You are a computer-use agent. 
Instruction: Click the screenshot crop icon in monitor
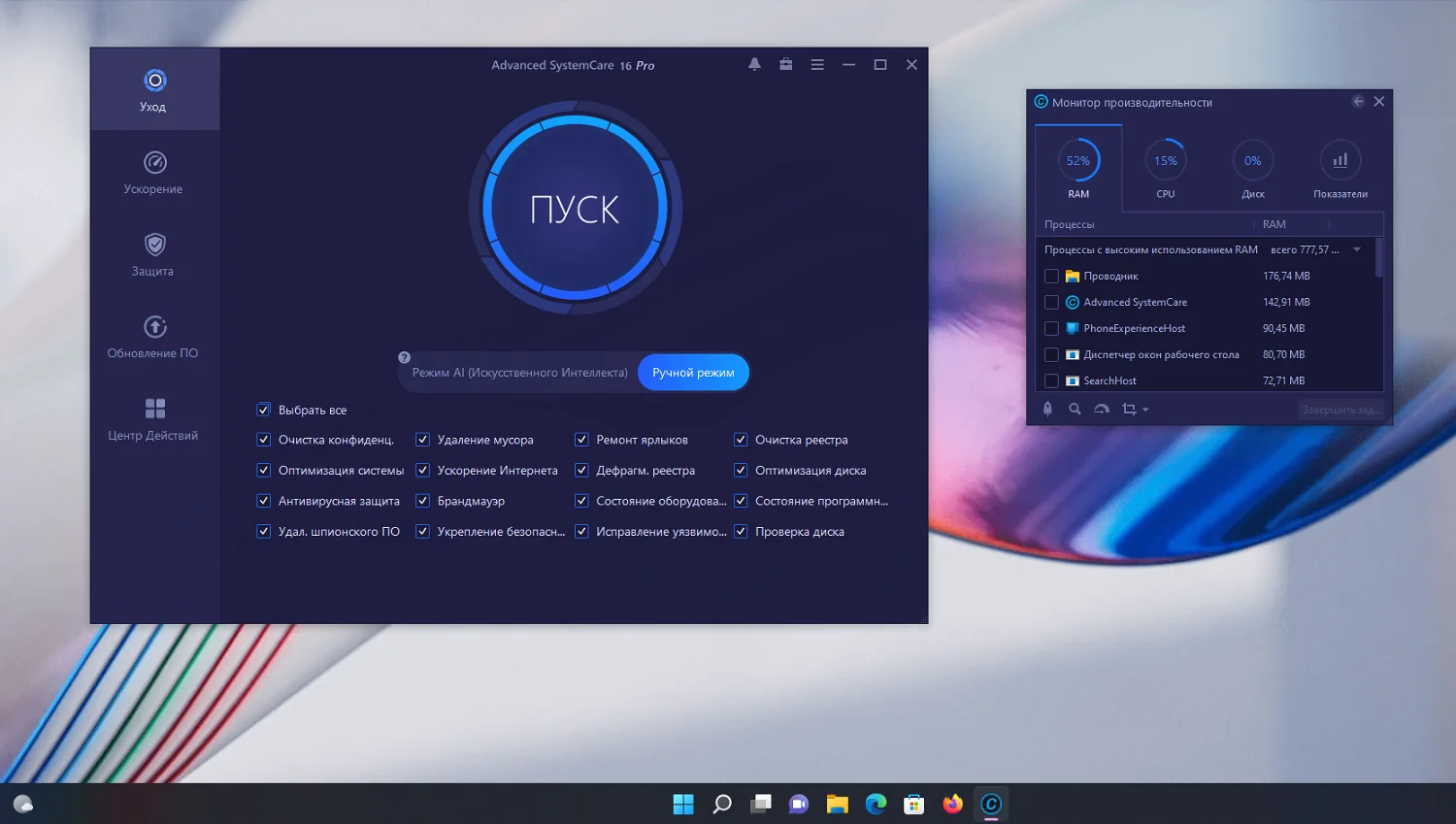pyautogui.click(x=1129, y=410)
